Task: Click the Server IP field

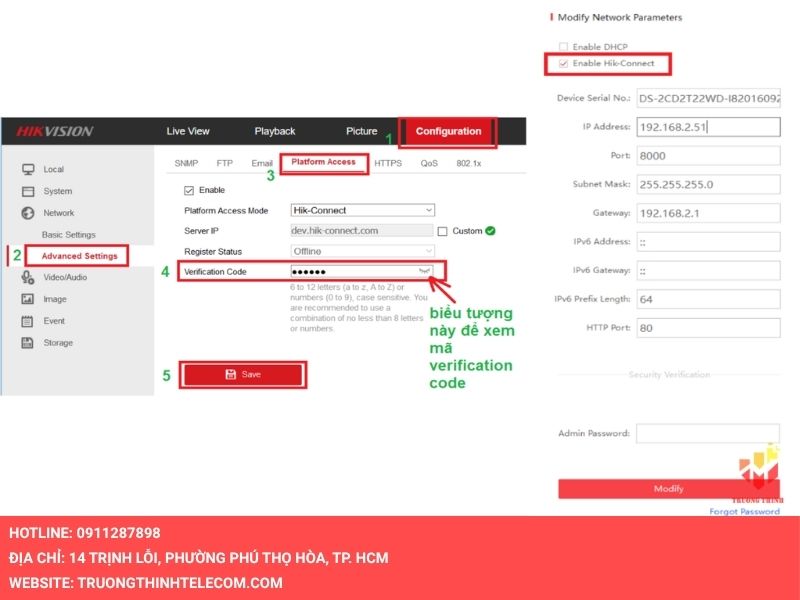Action: coord(362,231)
